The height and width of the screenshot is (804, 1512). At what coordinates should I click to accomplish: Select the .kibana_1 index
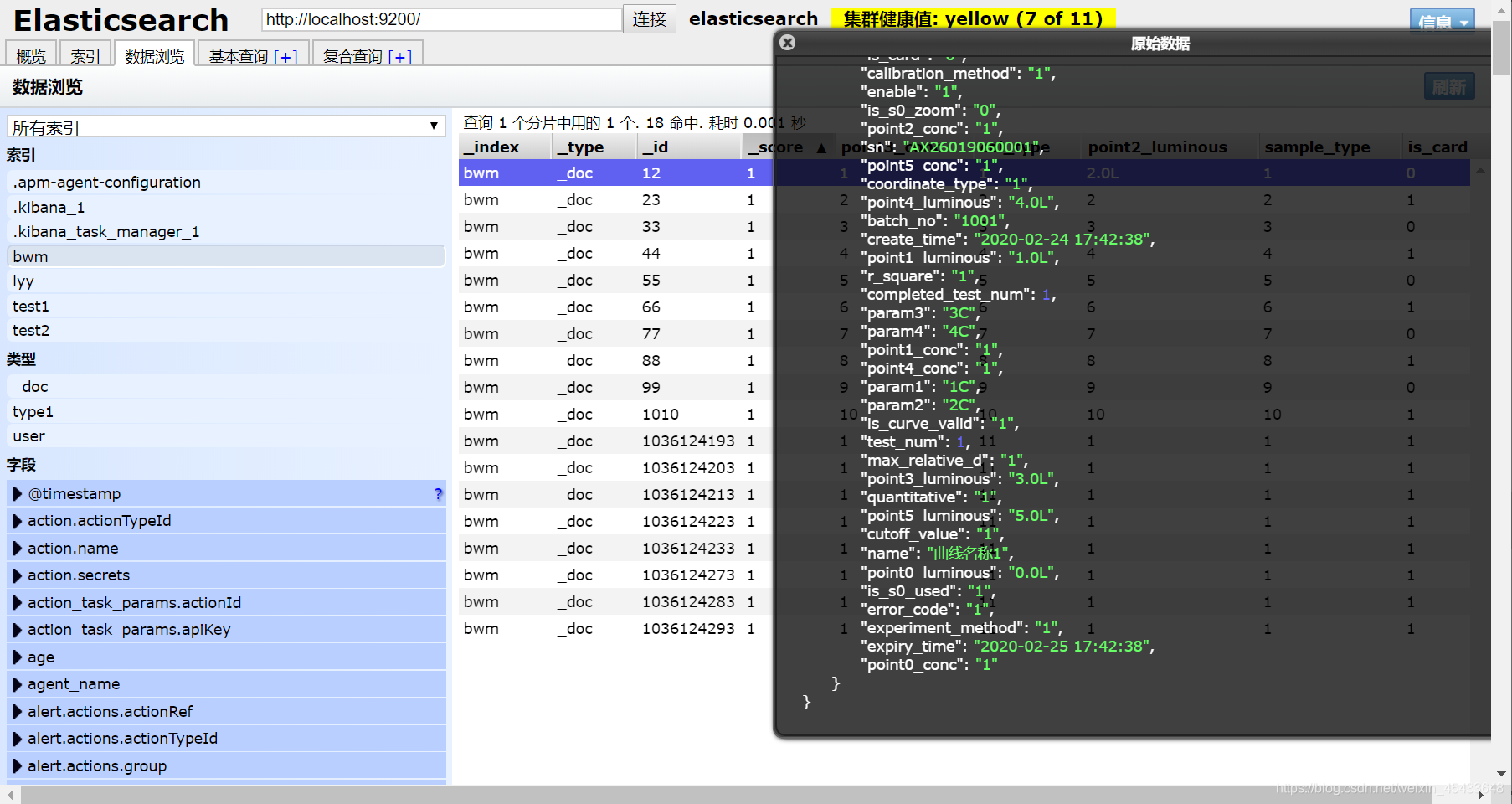tap(226, 207)
